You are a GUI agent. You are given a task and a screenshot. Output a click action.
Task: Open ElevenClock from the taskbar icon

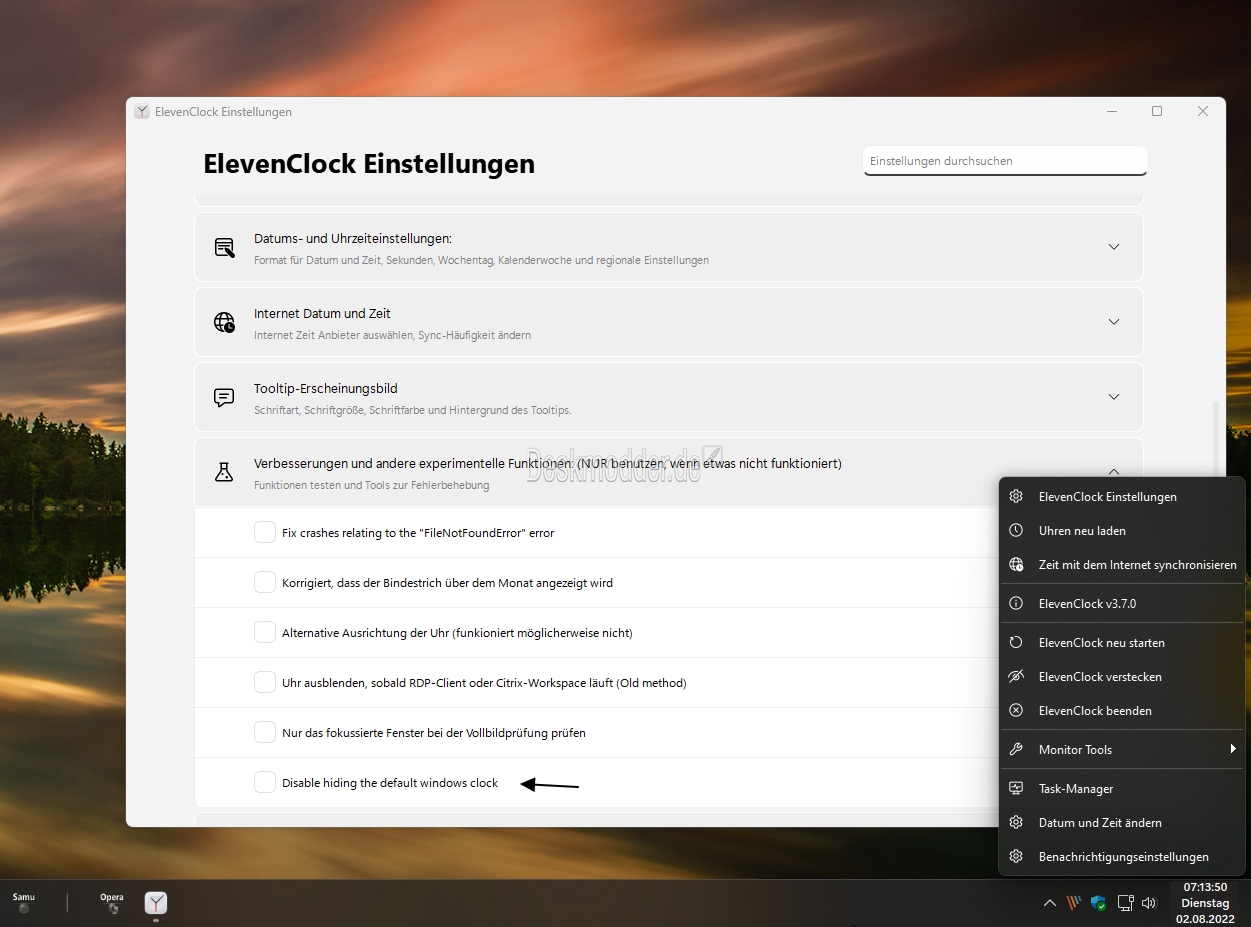(x=156, y=904)
